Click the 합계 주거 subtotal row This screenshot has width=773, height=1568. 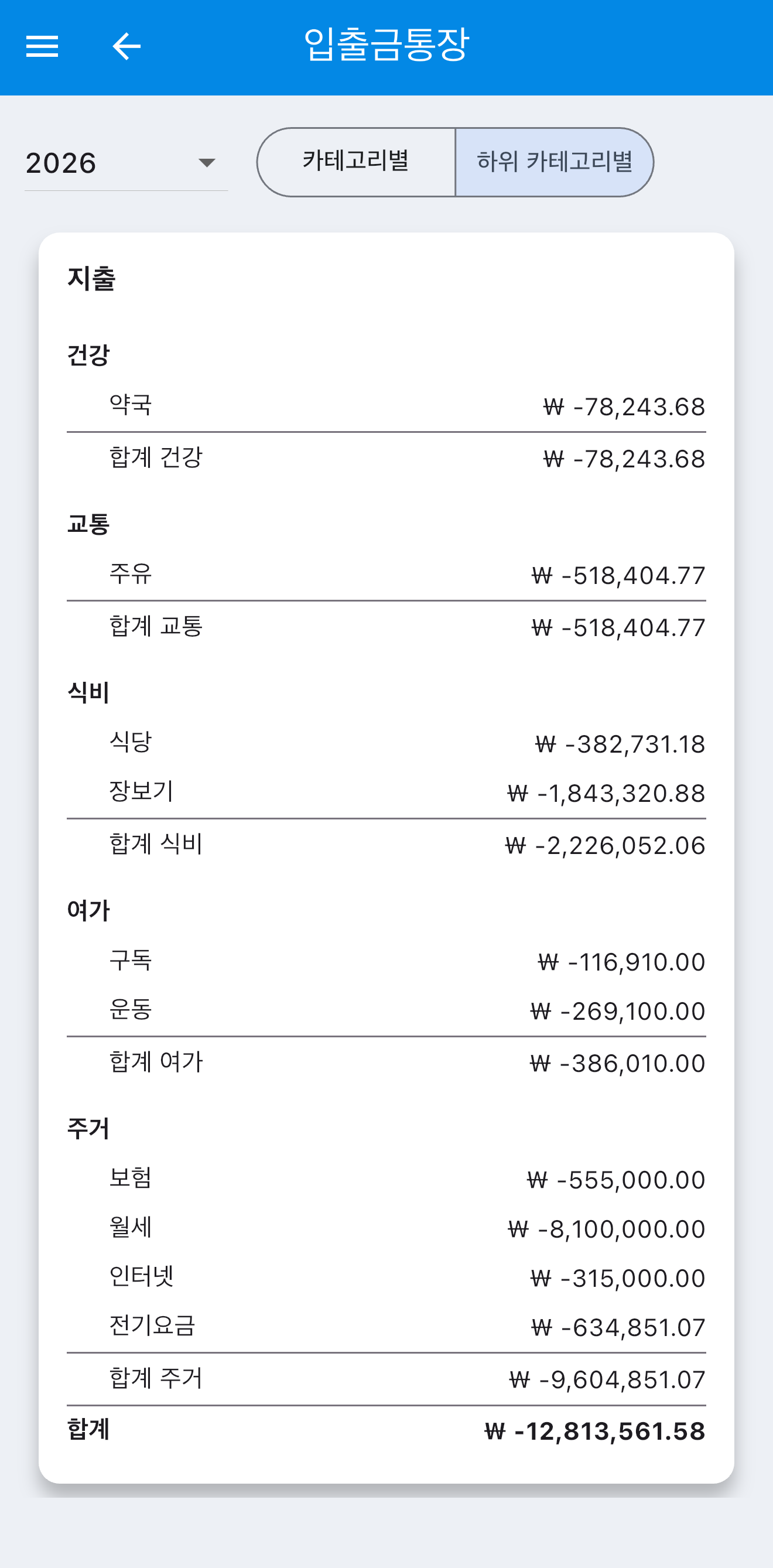click(x=386, y=1379)
